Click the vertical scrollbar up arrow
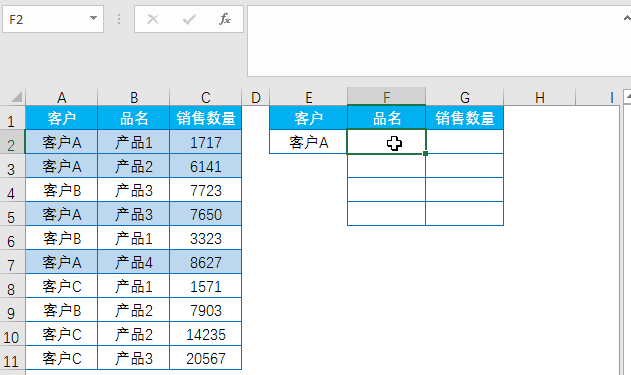Screen dimensions: 631x375 (x=627, y=97)
